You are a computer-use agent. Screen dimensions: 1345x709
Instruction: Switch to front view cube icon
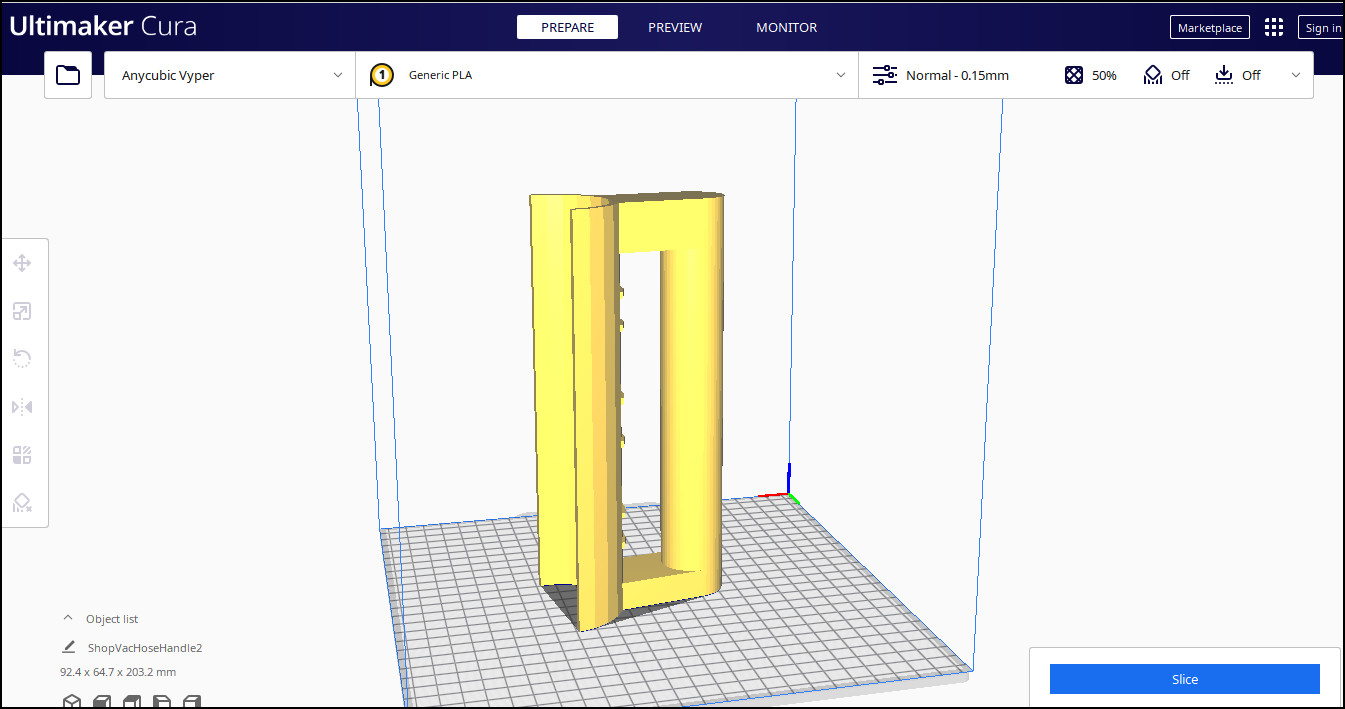102,701
